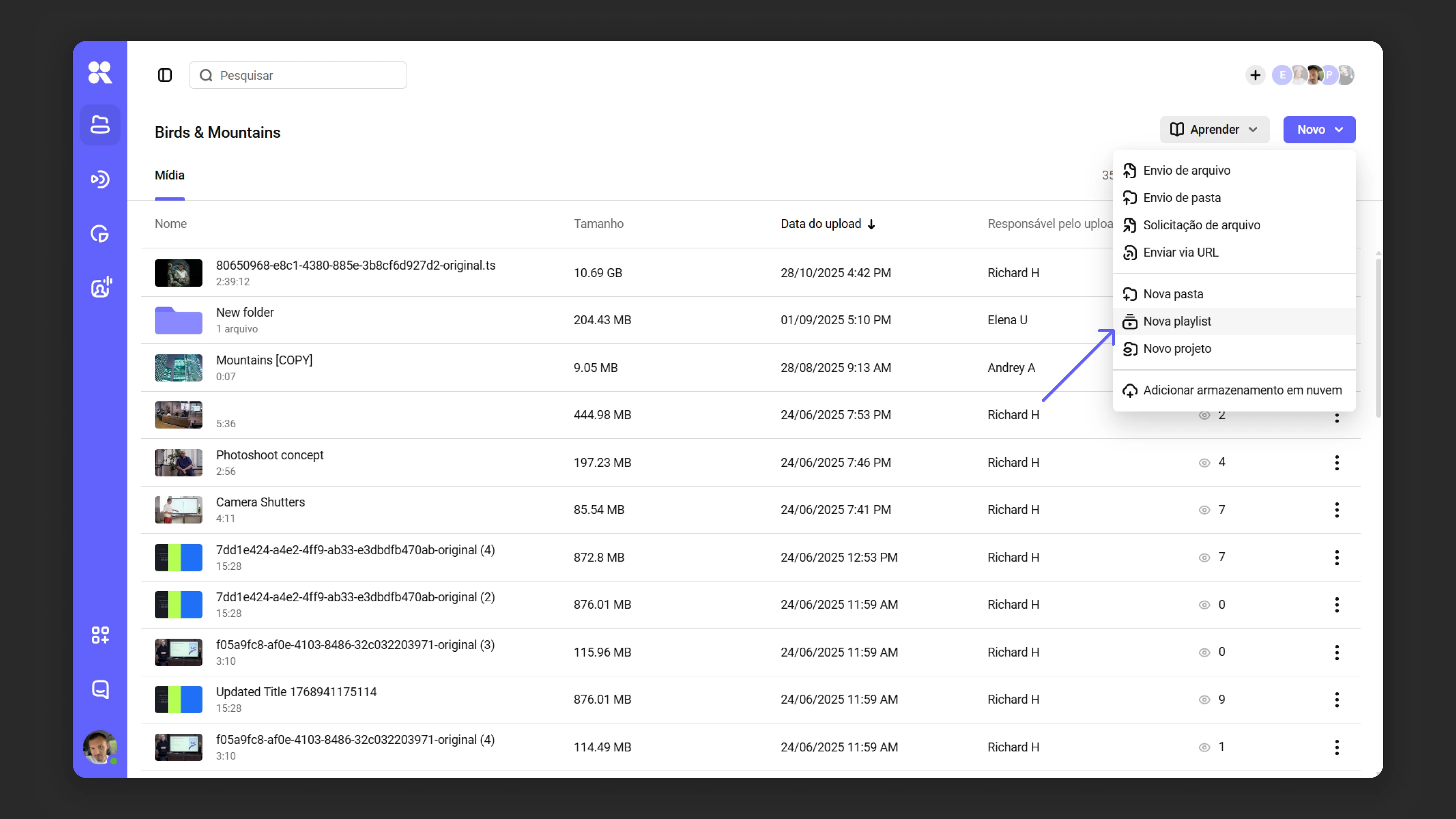This screenshot has width=1456, height=819.
Task: Open three-dot menu for Camera Shutters
Action: (x=1337, y=510)
